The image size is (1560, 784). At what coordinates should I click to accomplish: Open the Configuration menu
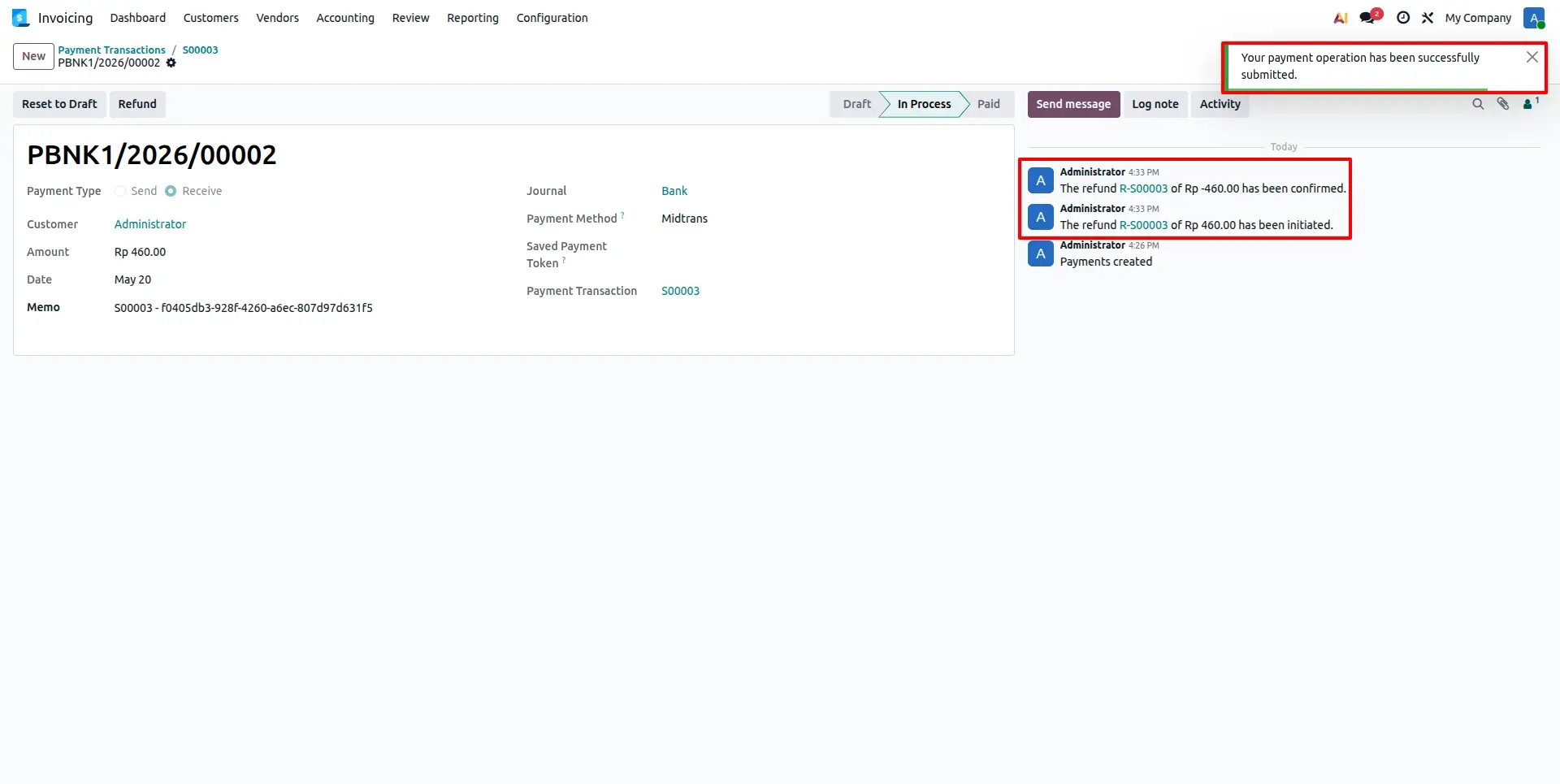pyautogui.click(x=552, y=18)
